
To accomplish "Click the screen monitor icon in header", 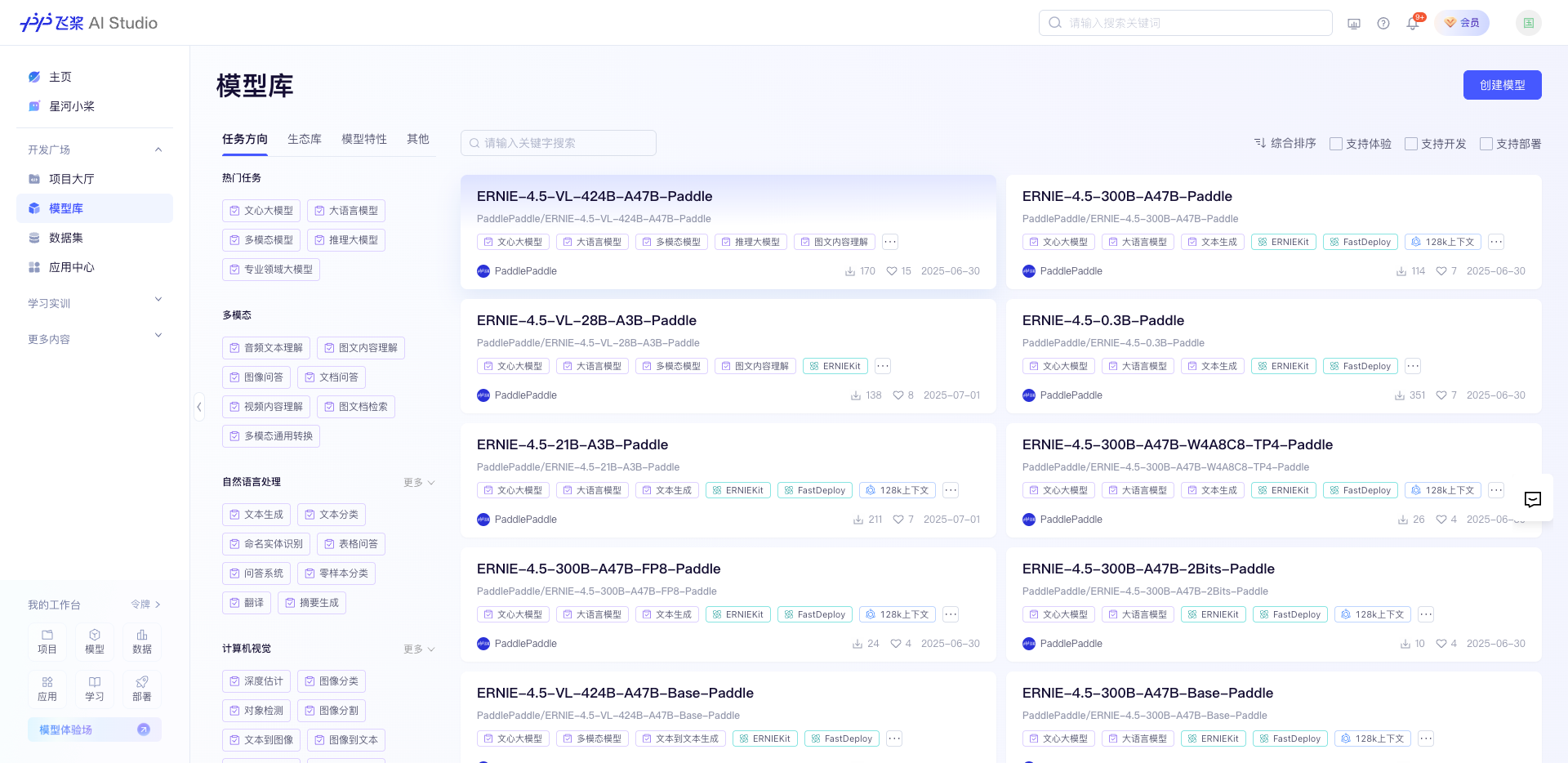I will click(1354, 24).
